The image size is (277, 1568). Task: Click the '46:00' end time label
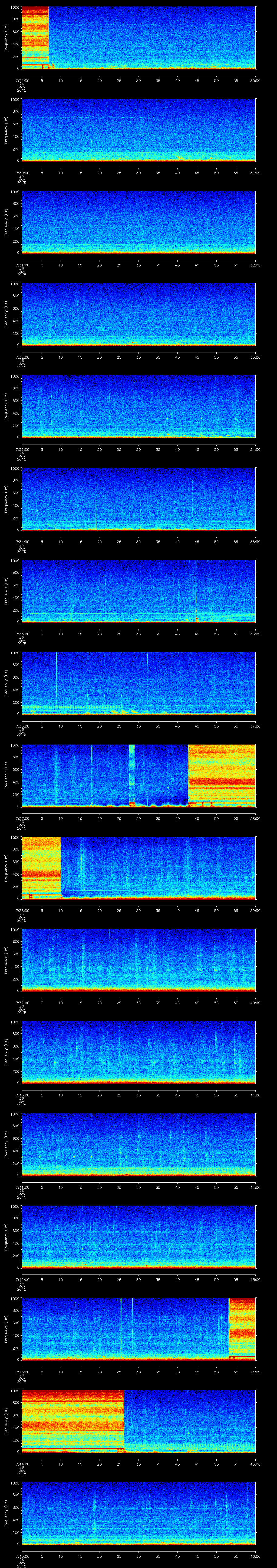tap(255, 1556)
